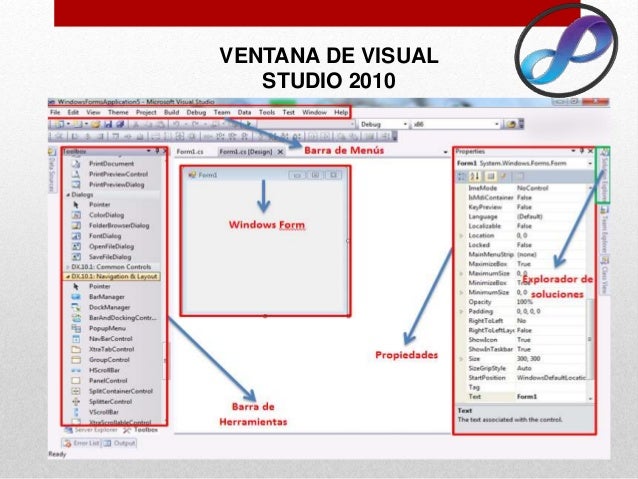This screenshot has width=638, height=479.
Task: Open the Team Explorer side tab
Action: [x=605, y=230]
